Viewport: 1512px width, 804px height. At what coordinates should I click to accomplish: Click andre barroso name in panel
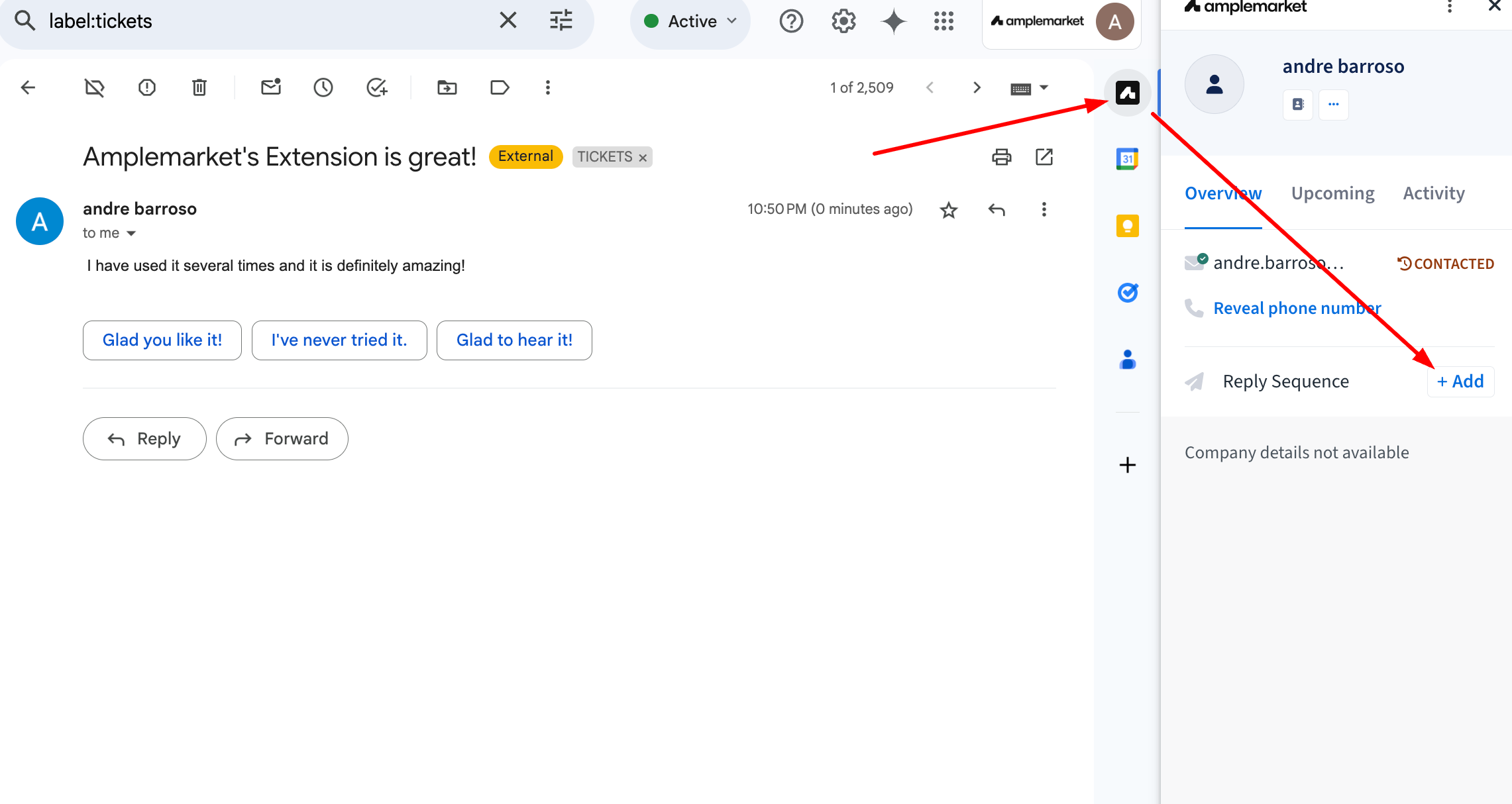[1343, 66]
